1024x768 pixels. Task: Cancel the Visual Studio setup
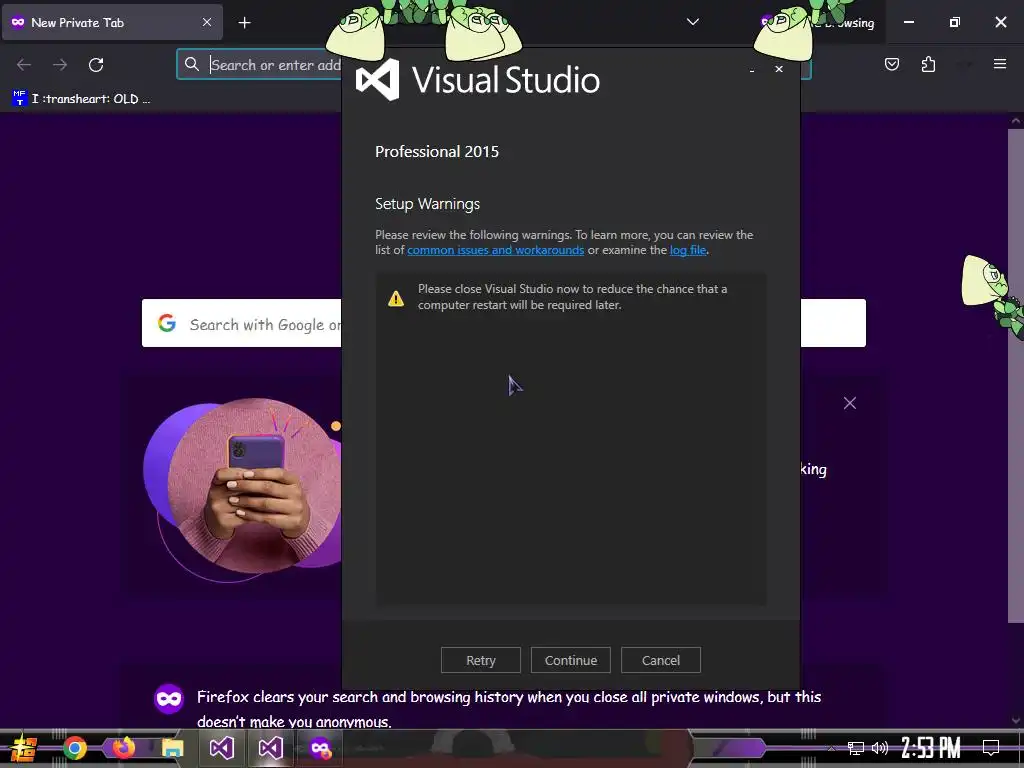[x=661, y=660]
